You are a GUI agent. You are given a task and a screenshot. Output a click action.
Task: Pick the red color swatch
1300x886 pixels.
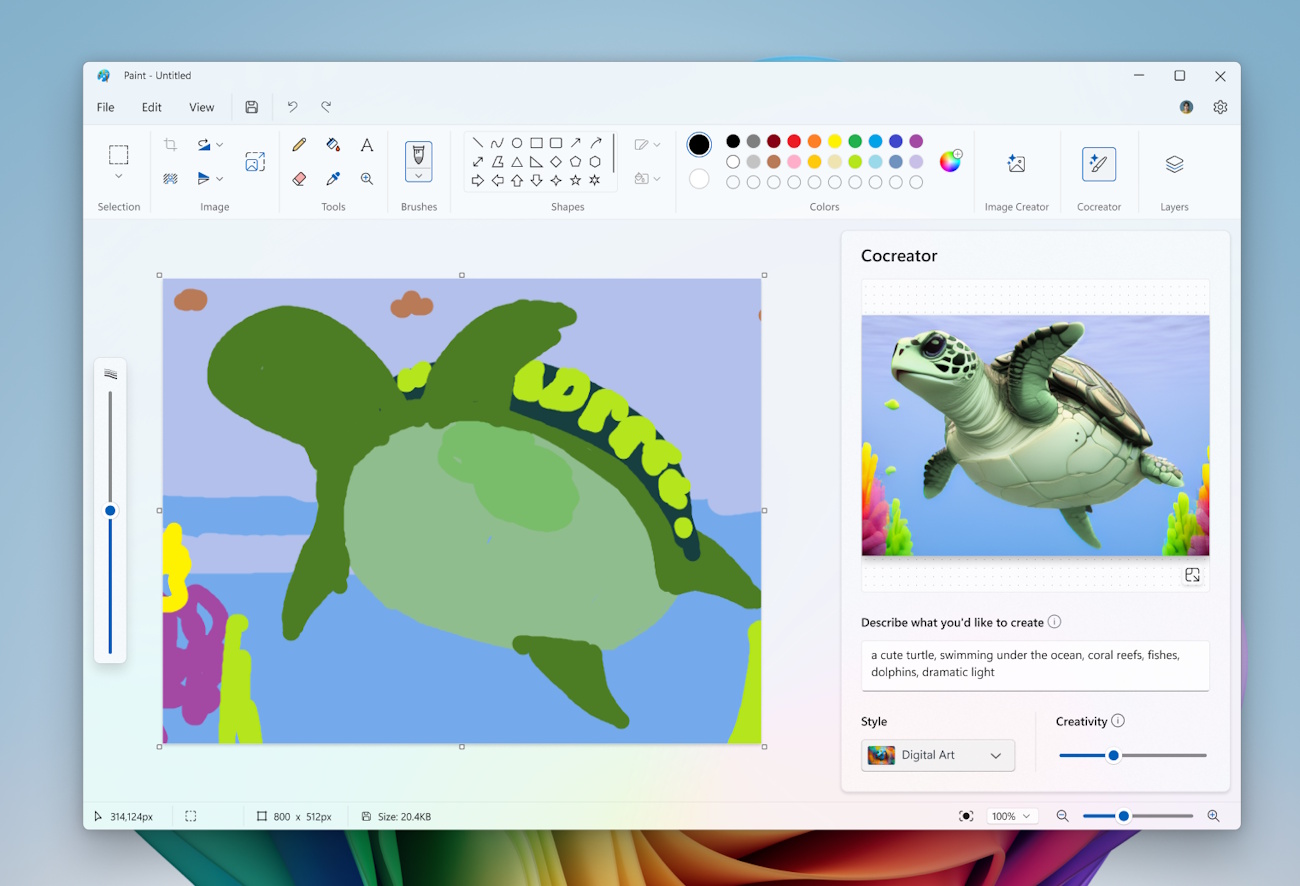pos(794,141)
